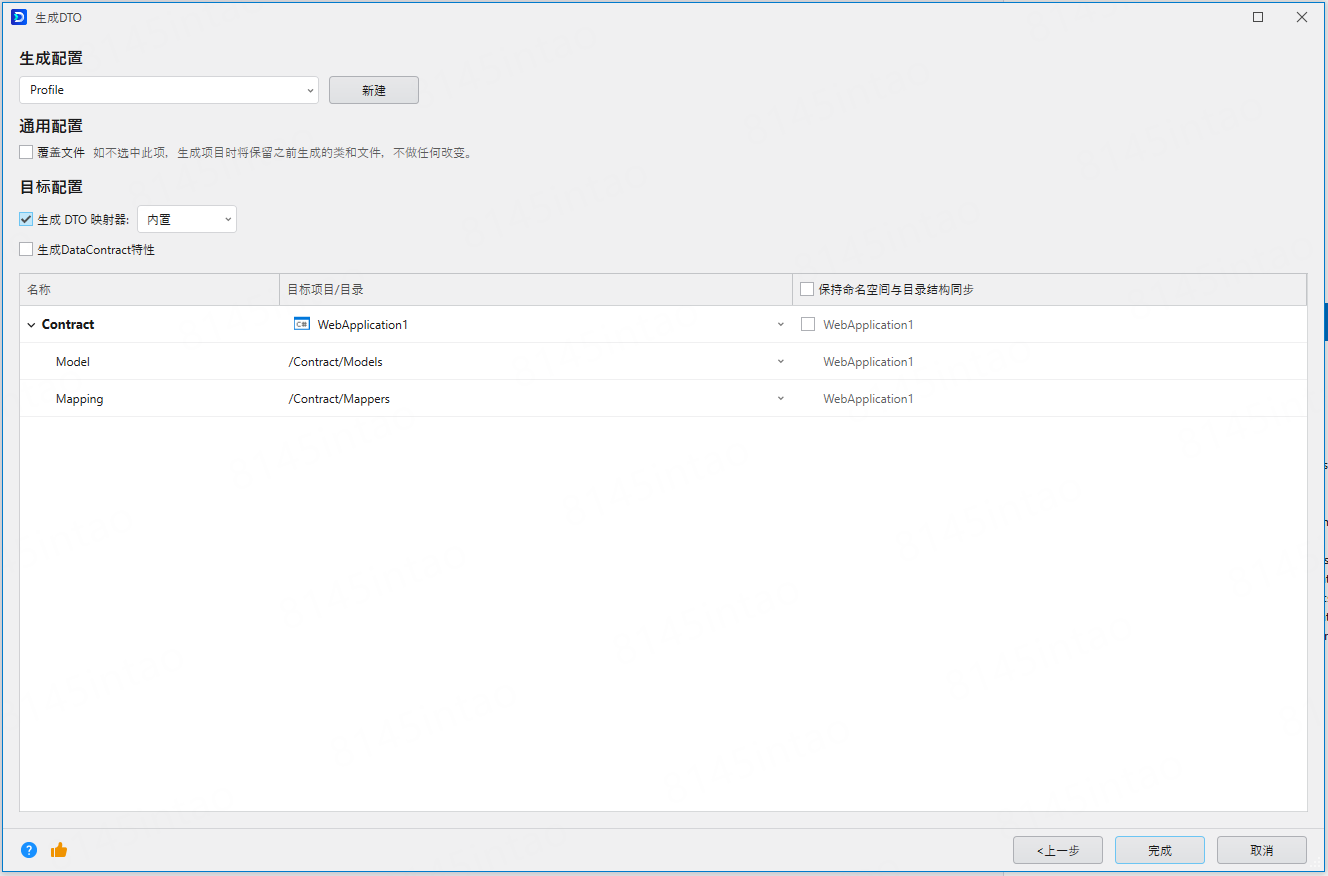Click the 新建 button to create profile
The width and height of the screenshot is (1328, 876).
point(374,90)
